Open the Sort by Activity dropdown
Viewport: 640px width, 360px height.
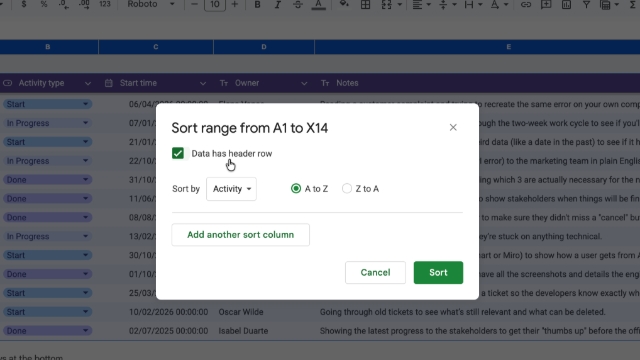[231, 189]
